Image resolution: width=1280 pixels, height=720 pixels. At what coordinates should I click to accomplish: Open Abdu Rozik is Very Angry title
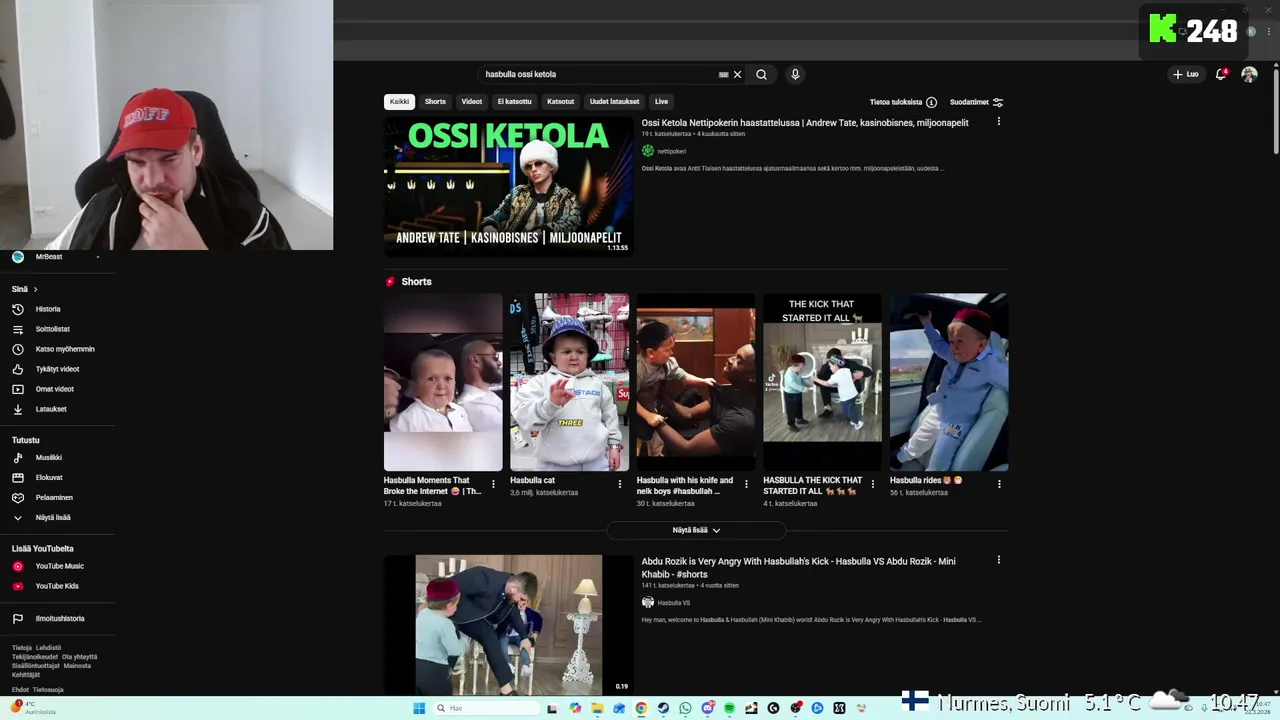point(798,567)
